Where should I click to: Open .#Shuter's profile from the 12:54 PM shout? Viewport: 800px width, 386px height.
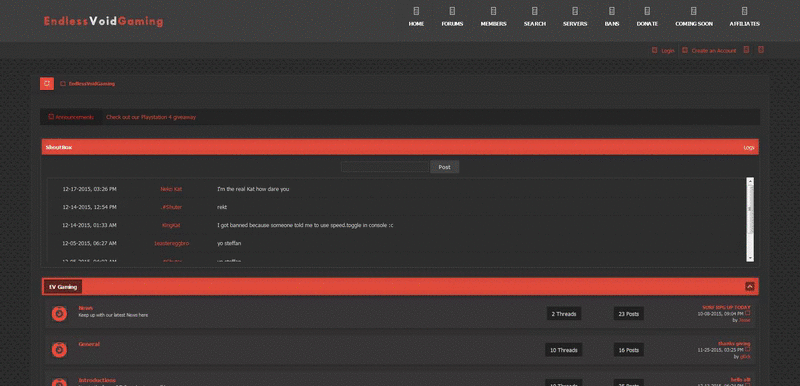tap(171, 207)
